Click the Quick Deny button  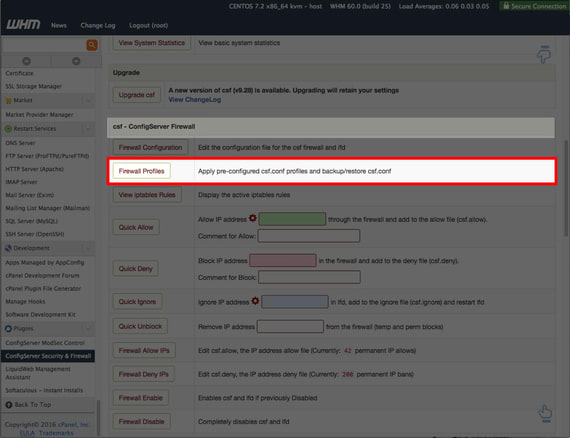click(135, 269)
